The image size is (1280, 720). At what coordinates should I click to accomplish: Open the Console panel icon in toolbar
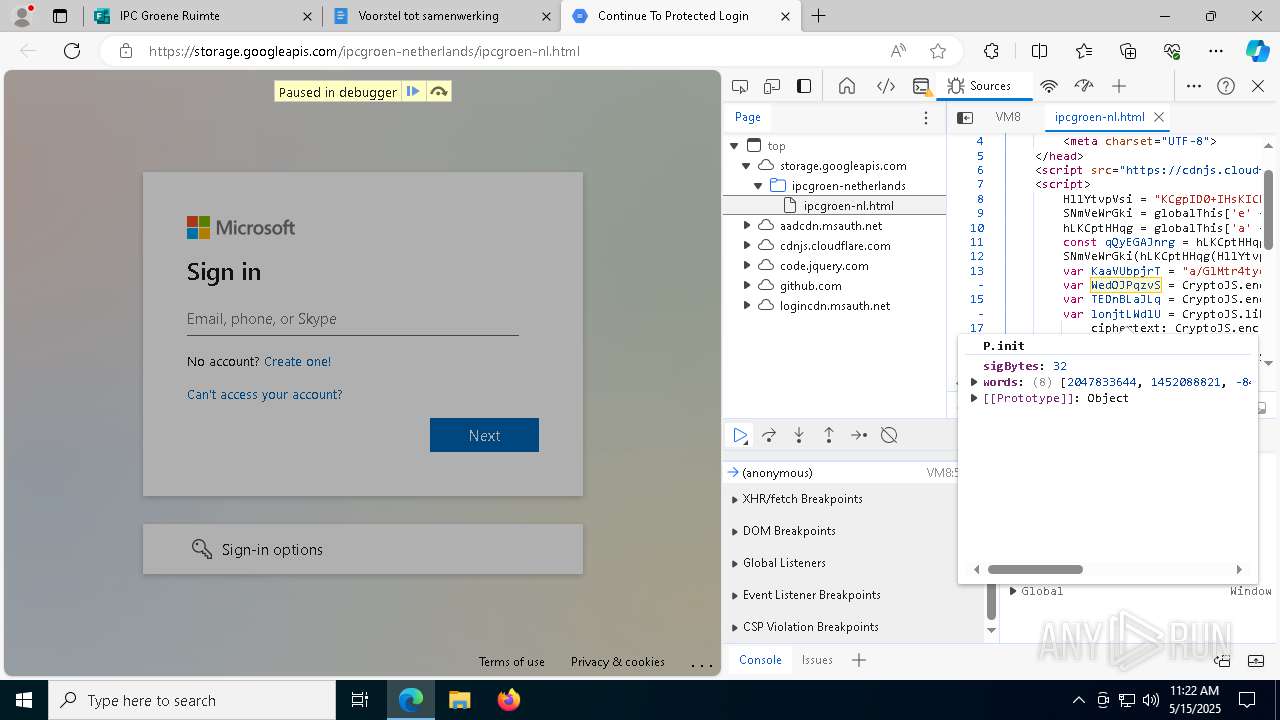[x=922, y=86]
